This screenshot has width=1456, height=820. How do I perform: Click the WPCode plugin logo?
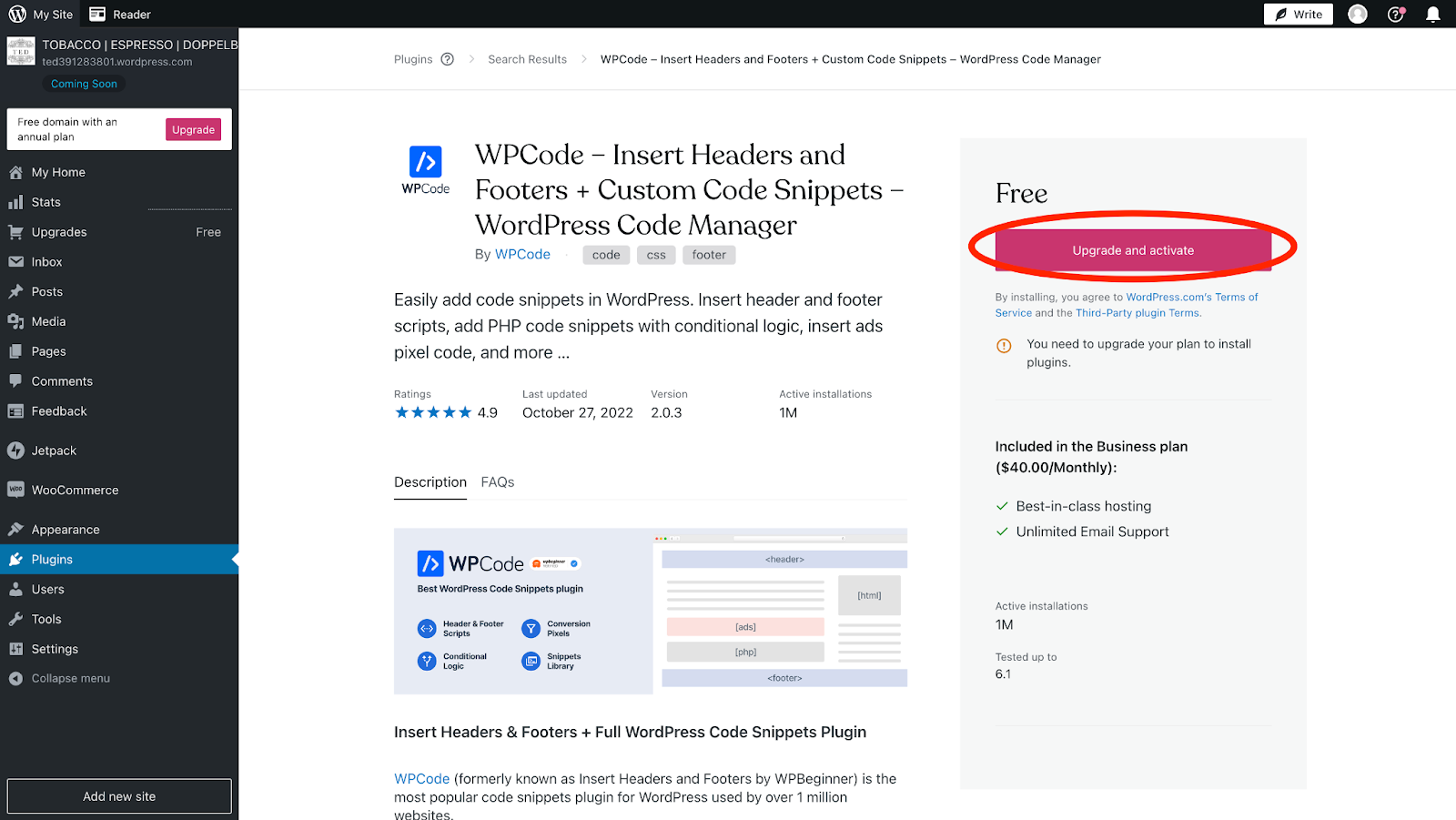426,170
